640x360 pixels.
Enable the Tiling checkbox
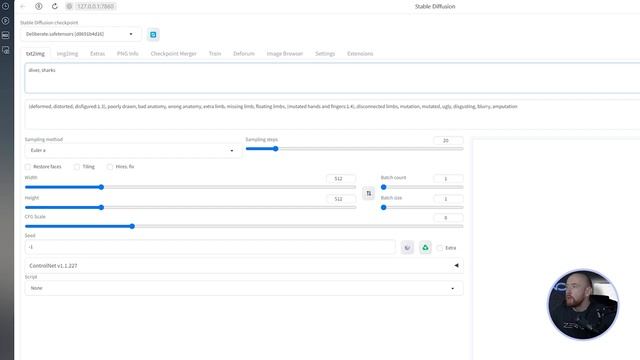(77, 167)
